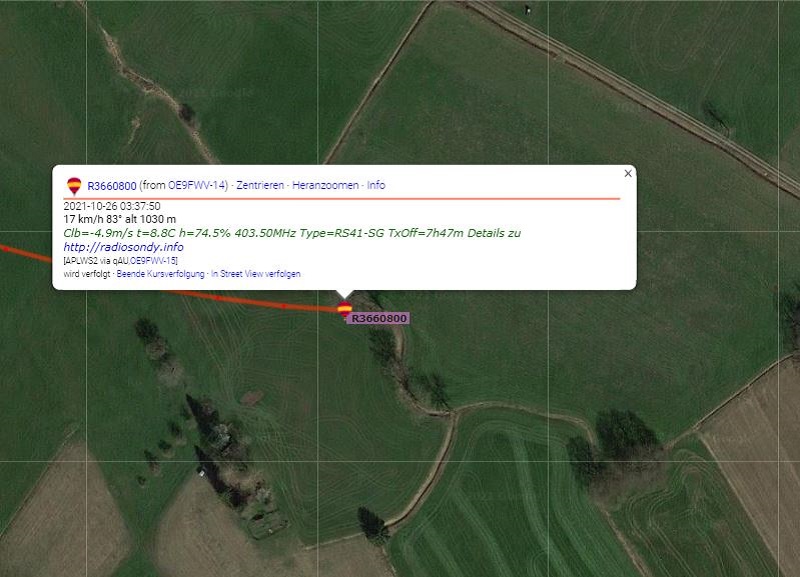
Task: Click the track point dot nearest the balloon
Action: [x=284, y=306]
